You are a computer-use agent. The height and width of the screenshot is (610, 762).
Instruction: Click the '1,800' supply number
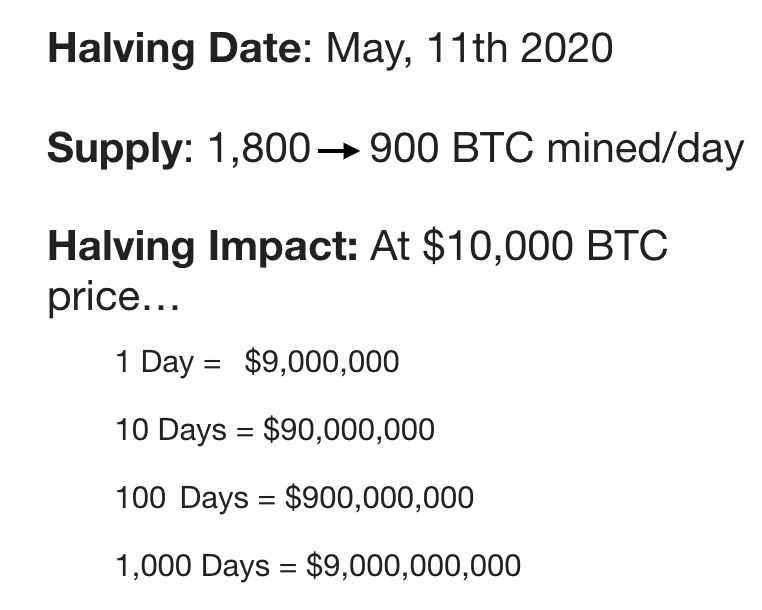259,148
